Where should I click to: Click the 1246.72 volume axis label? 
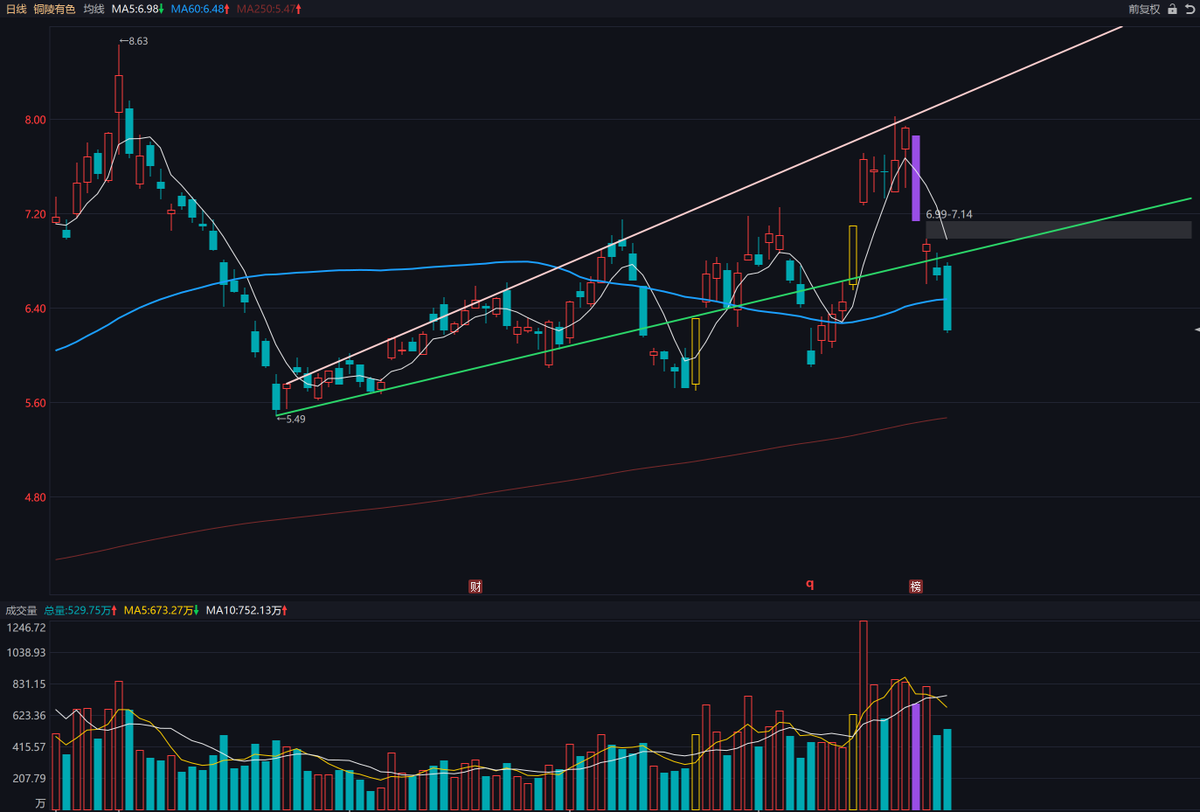tap(26, 628)
